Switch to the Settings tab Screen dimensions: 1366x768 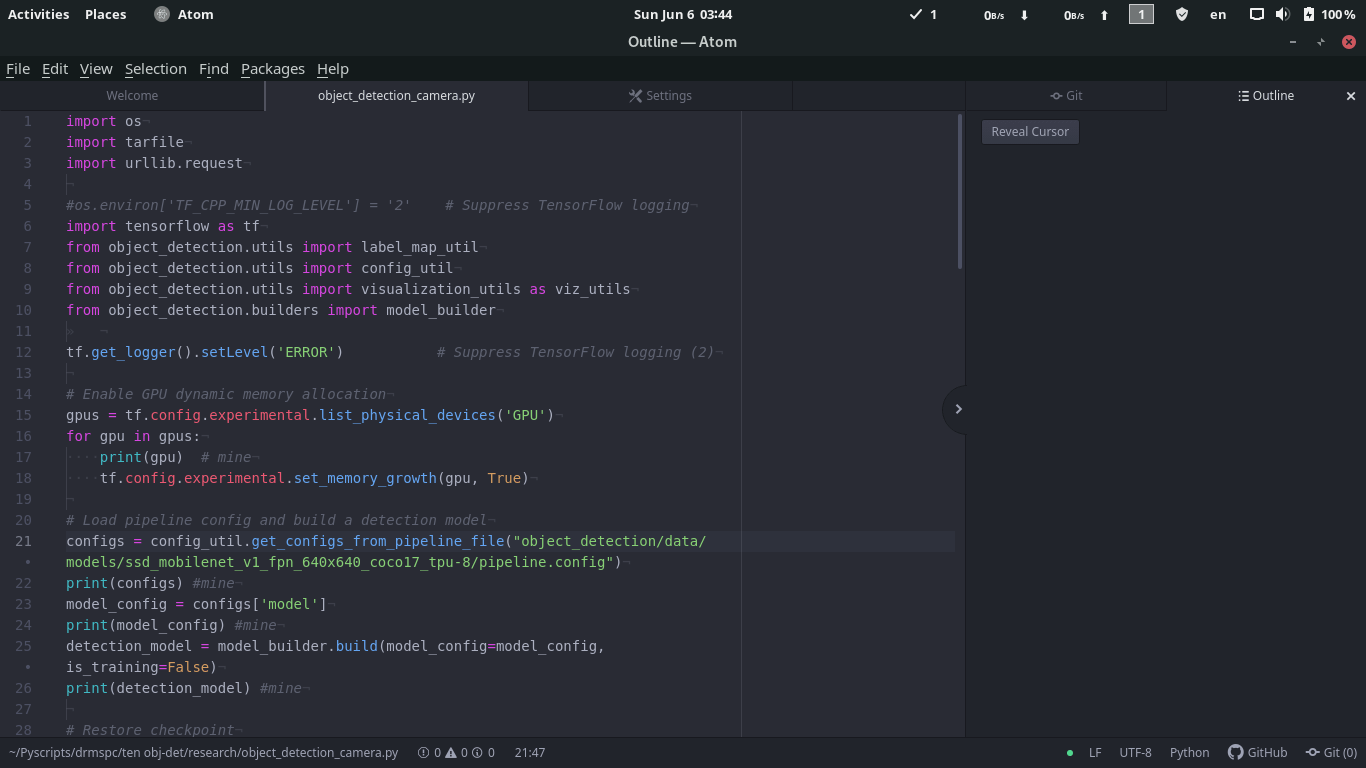click(x=660, y=96)
